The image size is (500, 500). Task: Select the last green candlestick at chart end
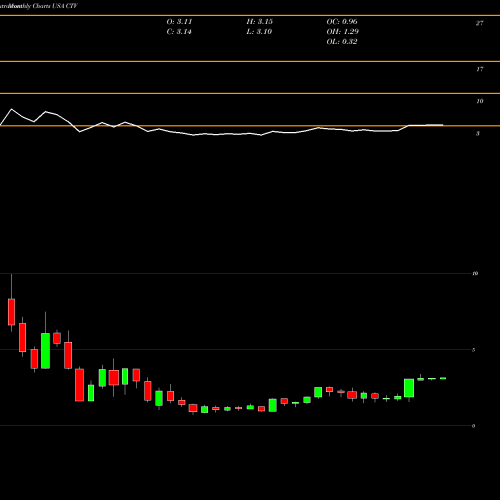point(443,378)
